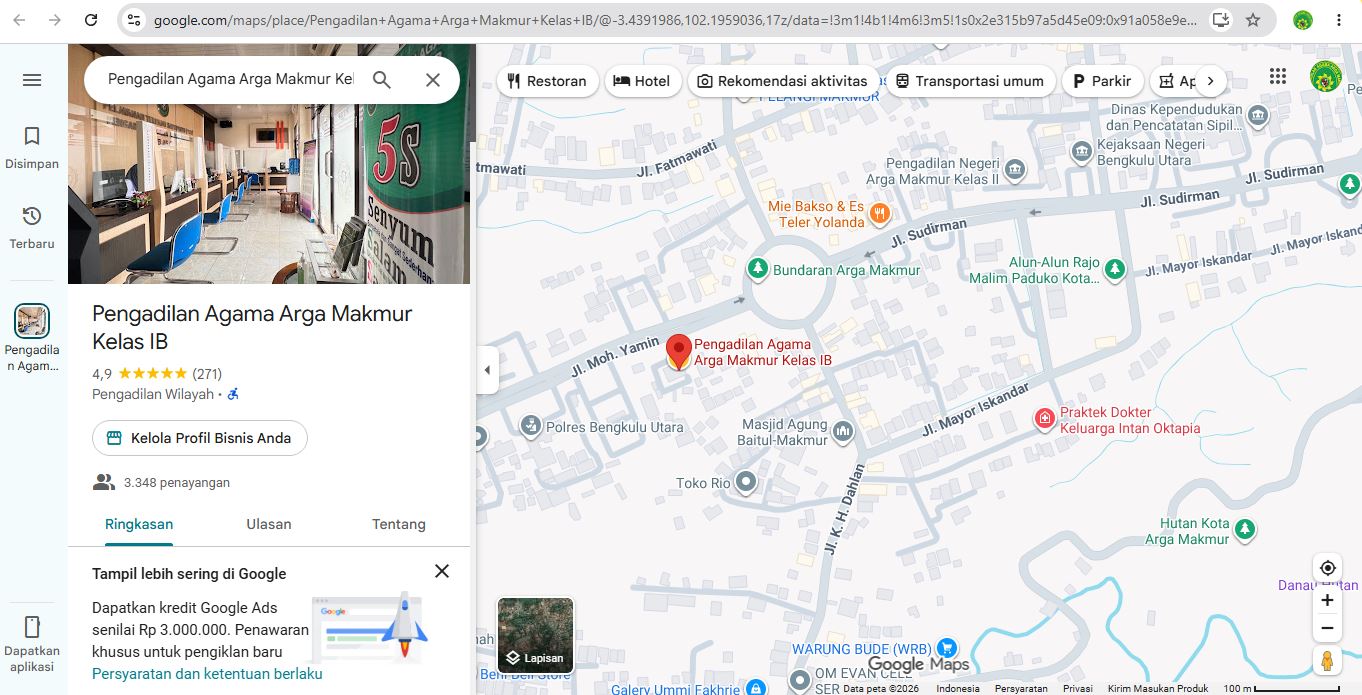Click the Chrome profile avatar in toolbar
Screen dimensions: 1362x695
(1302, 20)
